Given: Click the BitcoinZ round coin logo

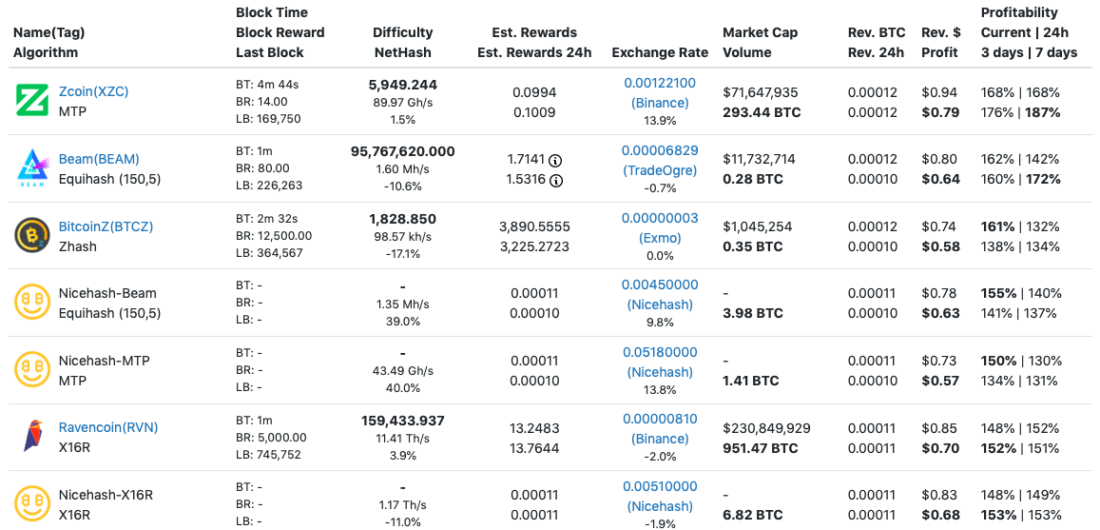Looking at the screenshot, I should 32,235.
